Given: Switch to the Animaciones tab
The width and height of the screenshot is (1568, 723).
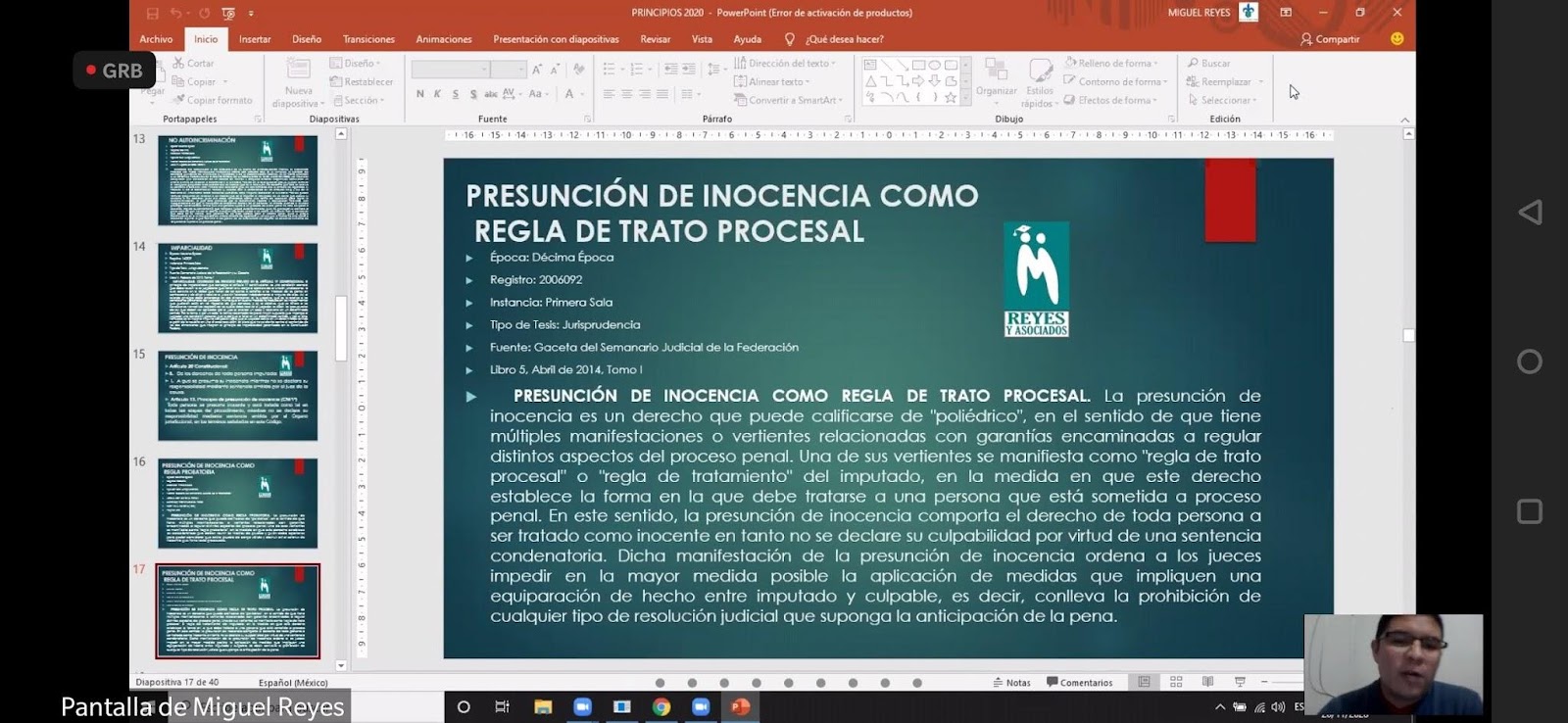Looking at the screenshot, I should [x=444, y=39].
